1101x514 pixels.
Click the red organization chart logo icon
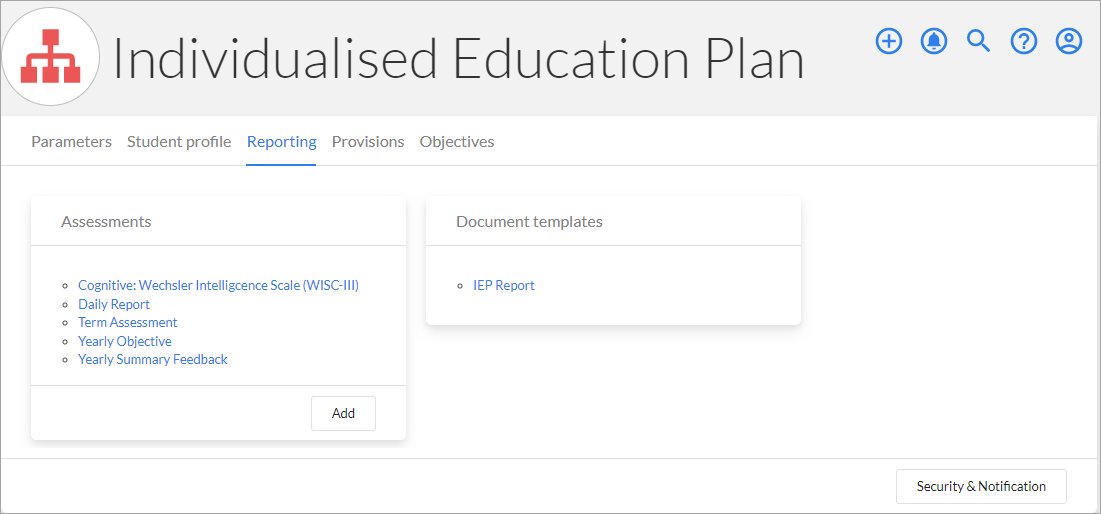point(51,57)
